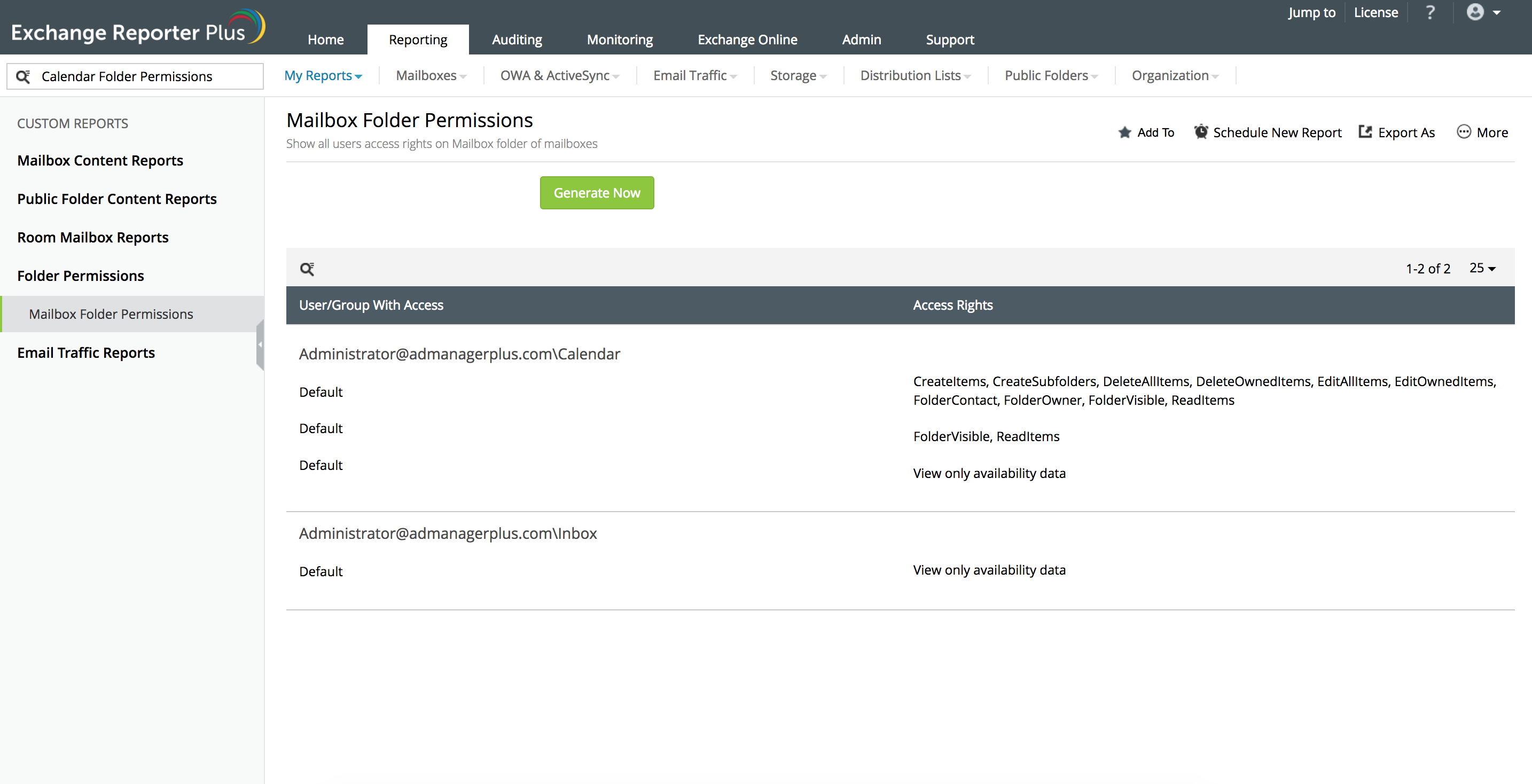Screen dimensions: 1532x784
Task: Click the Export As icon
Action: tap(1365, 132)
